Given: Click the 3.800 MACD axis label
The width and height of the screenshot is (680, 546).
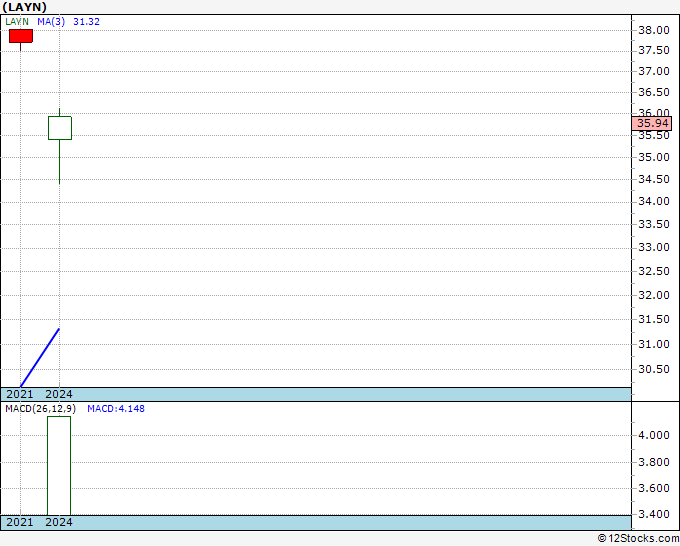Looking at the screenshot, I should click(x=654, y=462).
